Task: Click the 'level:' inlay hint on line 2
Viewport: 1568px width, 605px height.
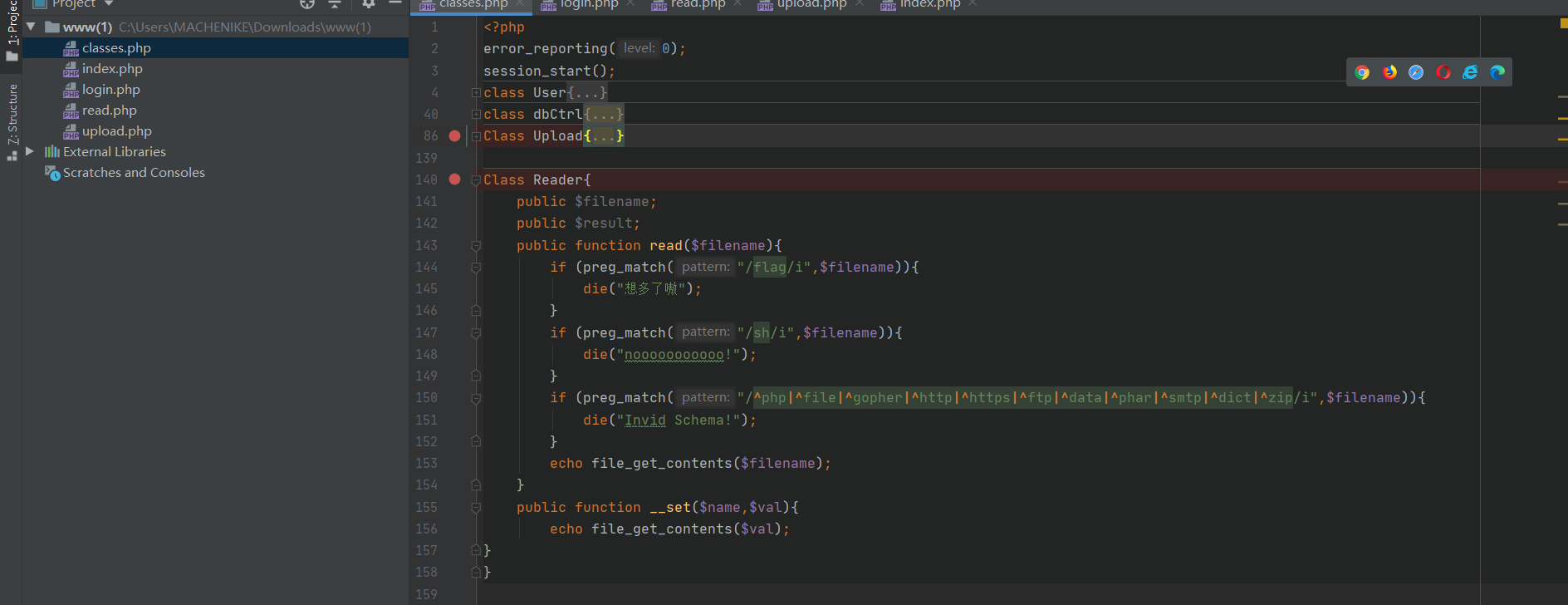Action: [639, 48]
